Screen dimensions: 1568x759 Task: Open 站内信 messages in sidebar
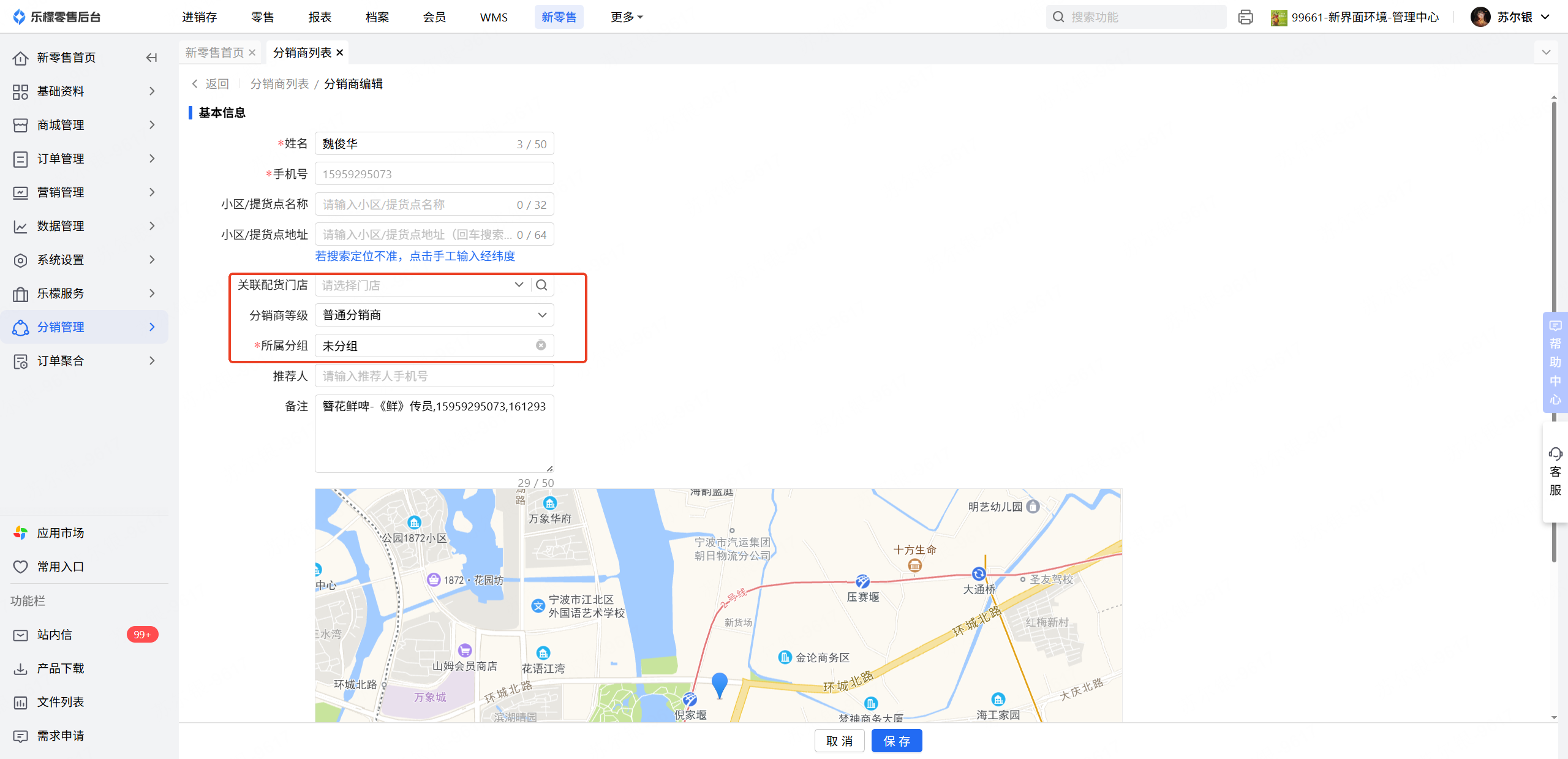click(x=55, y=635)
